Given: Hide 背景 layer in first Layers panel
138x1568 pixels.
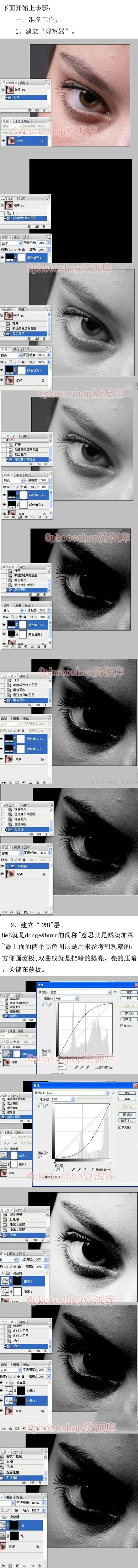Looking at the screenshot, I should tap(4, 140).
